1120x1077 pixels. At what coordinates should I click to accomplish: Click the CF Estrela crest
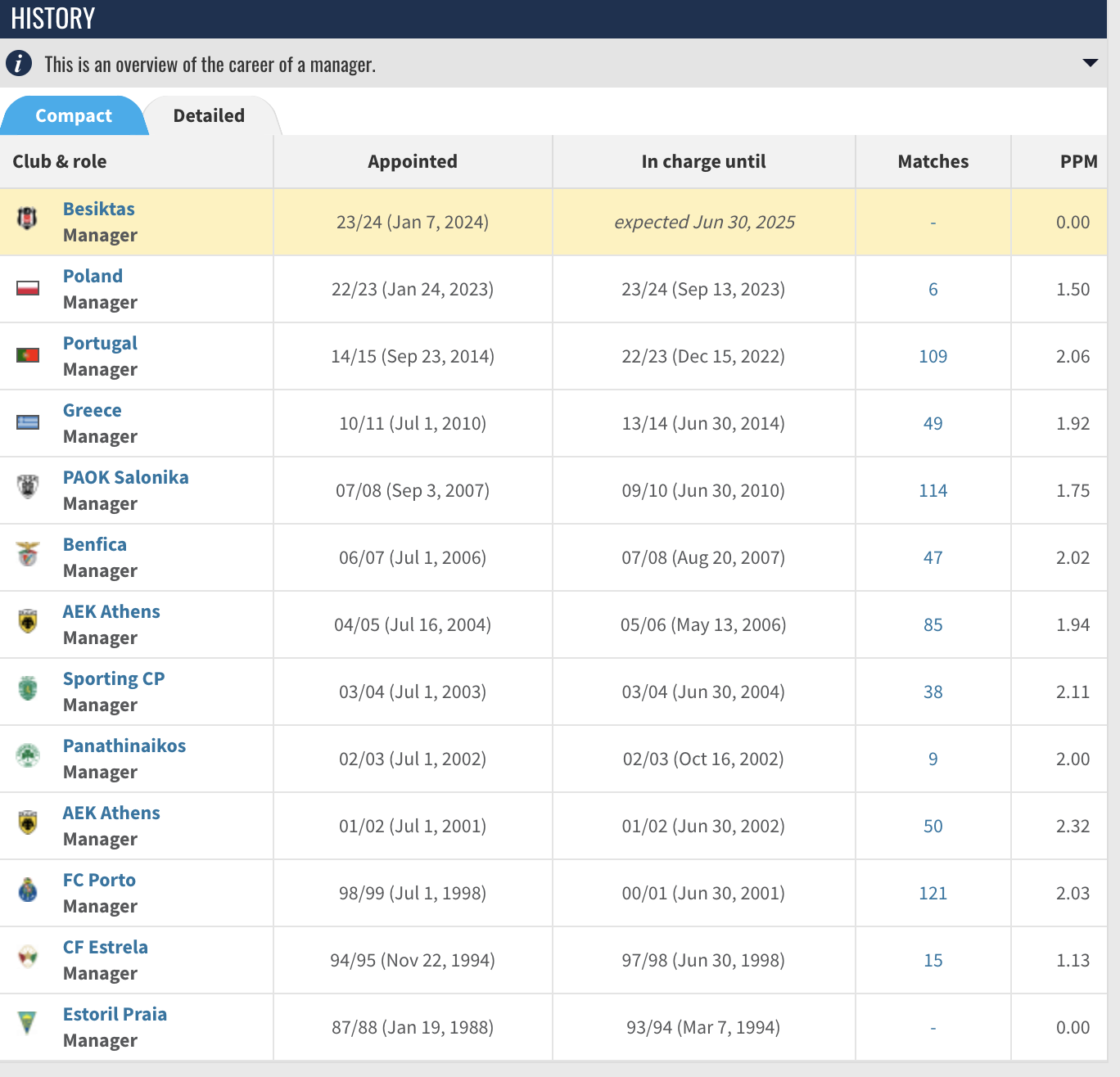28,956
